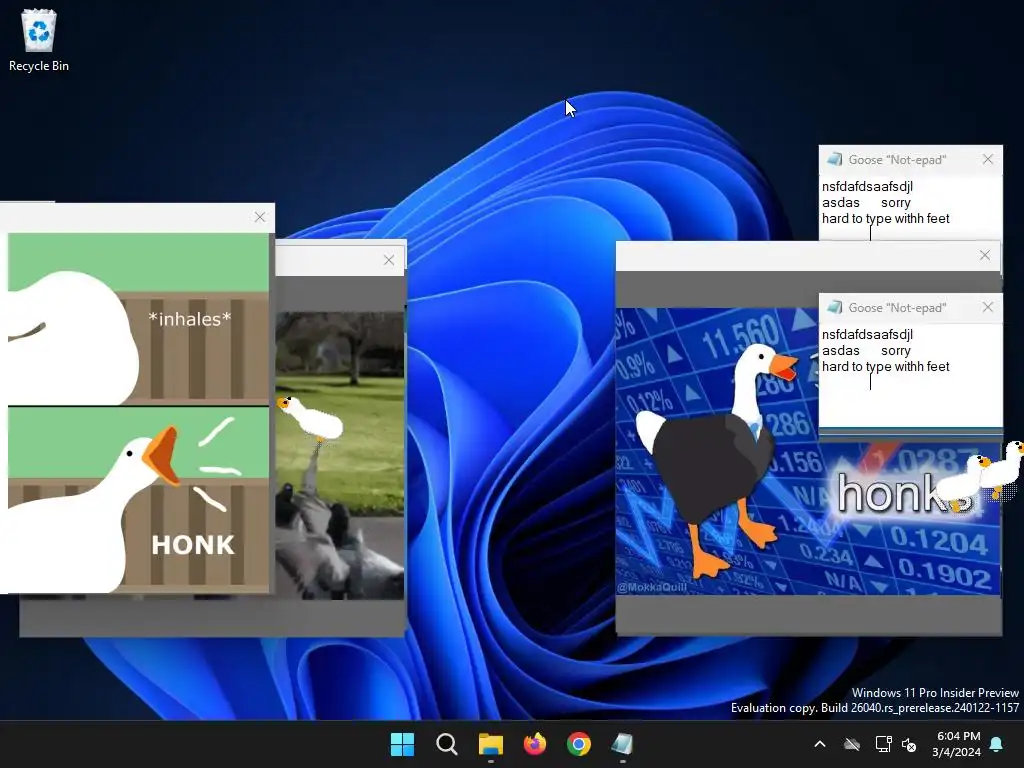Open the Windows Start menu
Image resolution: width=1024 pixels, height=768 pixels.
point(402,744)
